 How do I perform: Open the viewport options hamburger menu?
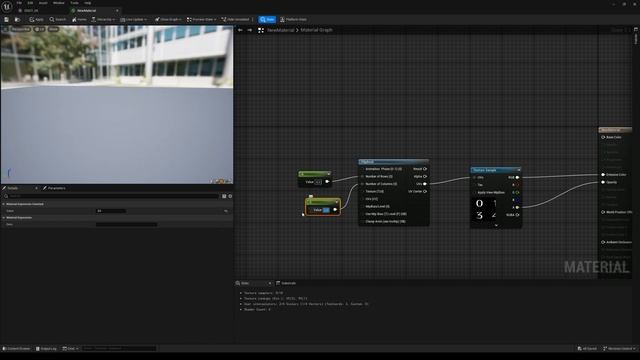click(x=5, y=29)
